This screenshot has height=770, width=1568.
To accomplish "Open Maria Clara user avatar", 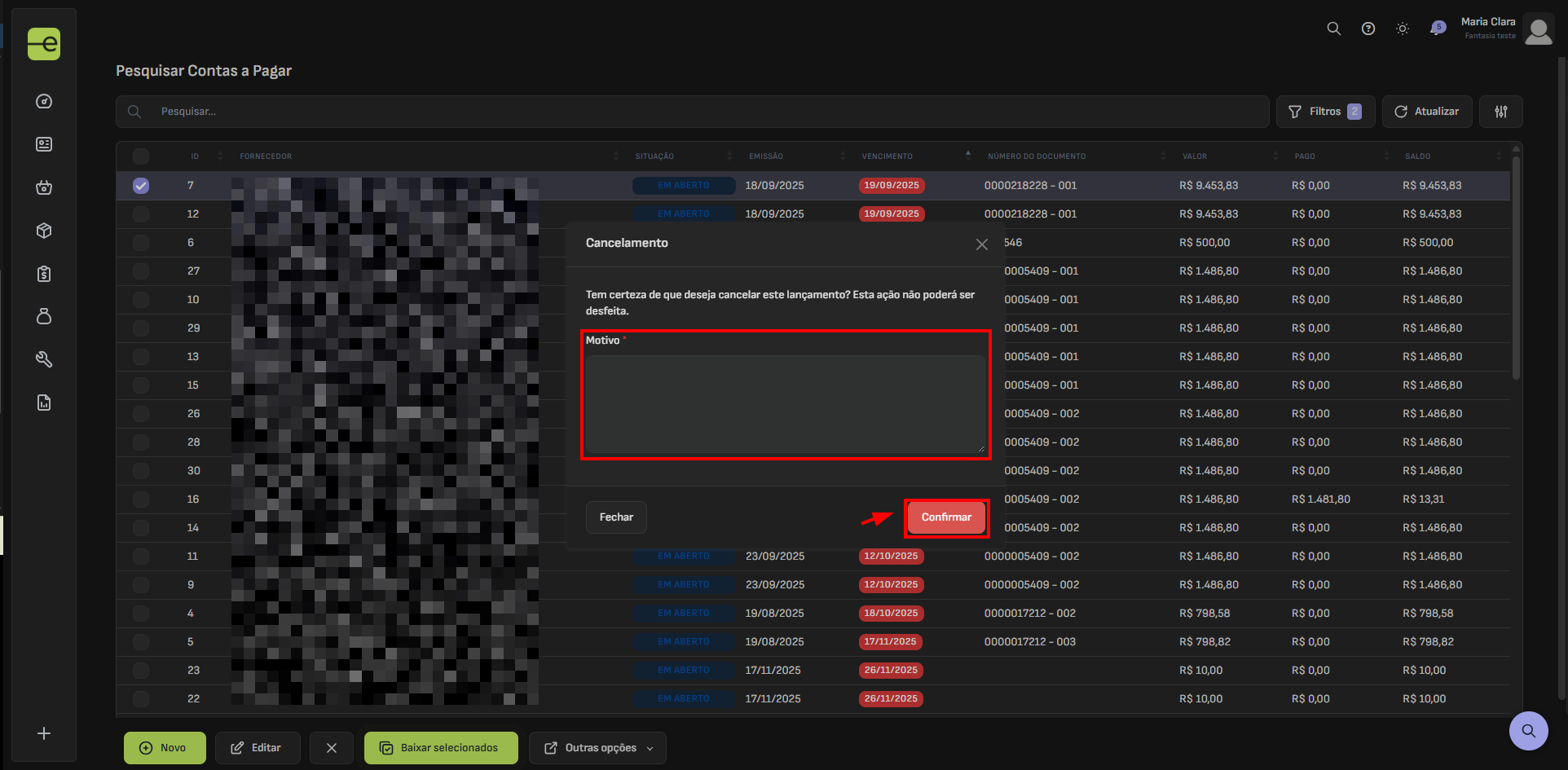I will (x=1539, y=30).
